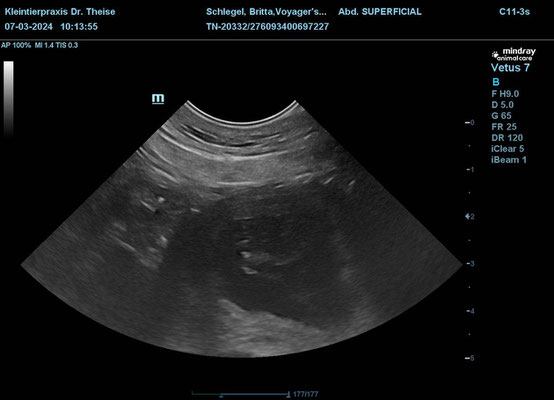Select the D 5.0 depth parameter
The image size is (554, 400).
(x=502, y=105)
